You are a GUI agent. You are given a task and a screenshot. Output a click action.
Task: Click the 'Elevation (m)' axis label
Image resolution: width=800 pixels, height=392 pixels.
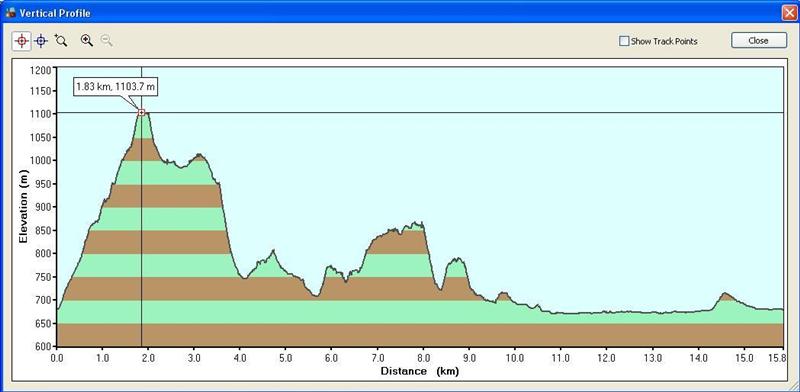point(23,206)
